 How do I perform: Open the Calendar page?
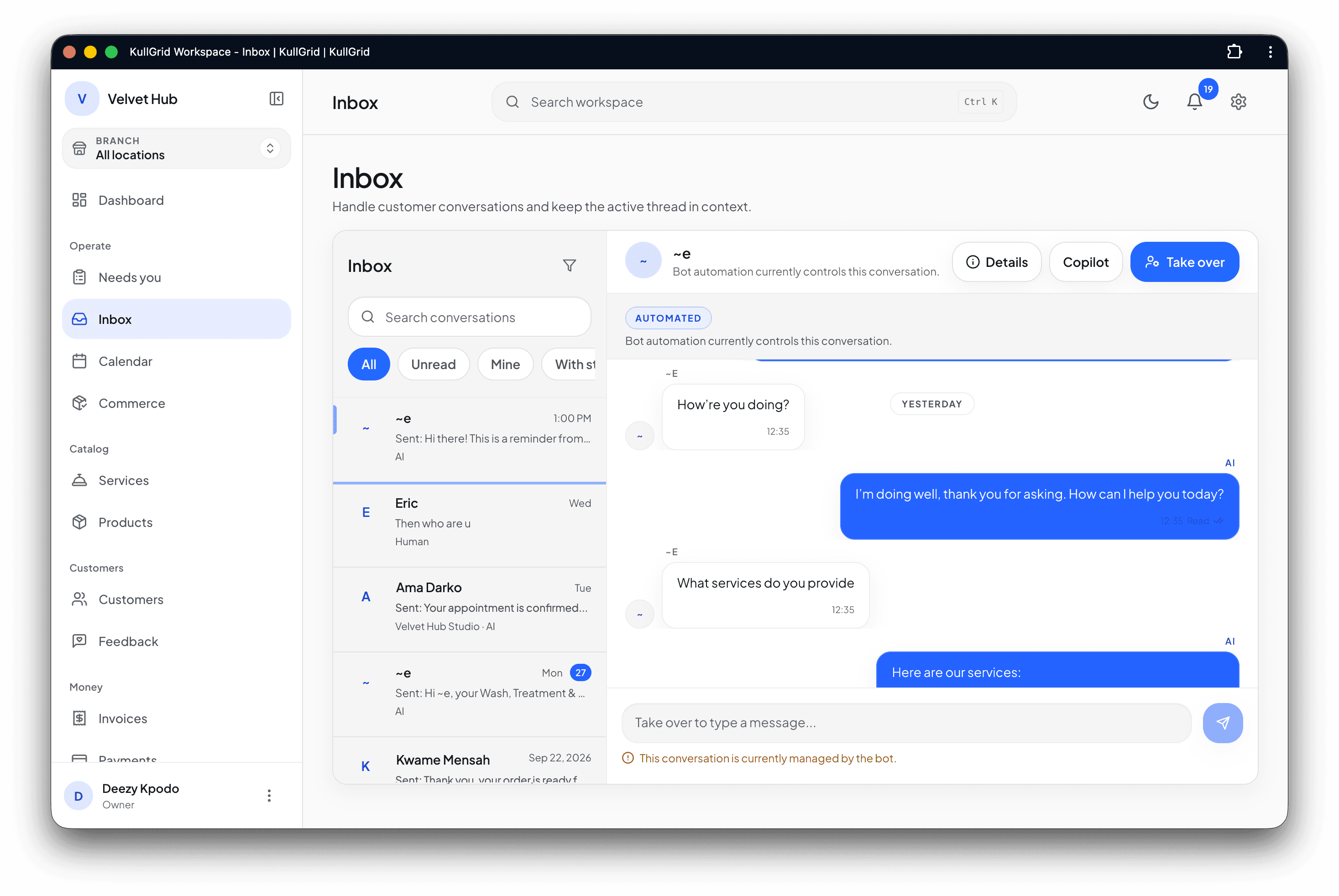pos(176,361)
